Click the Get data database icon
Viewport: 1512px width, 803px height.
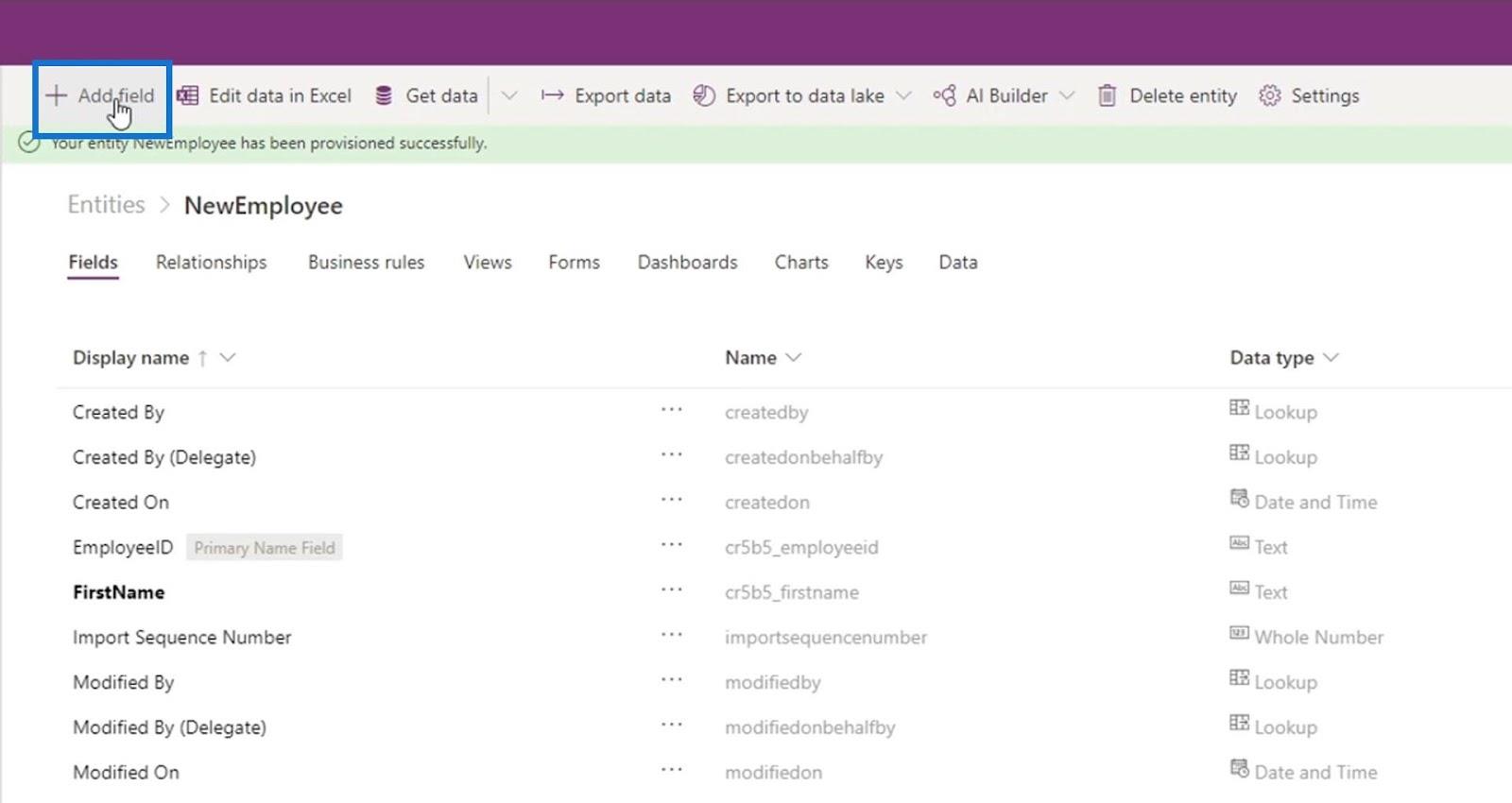coord(384,95)
